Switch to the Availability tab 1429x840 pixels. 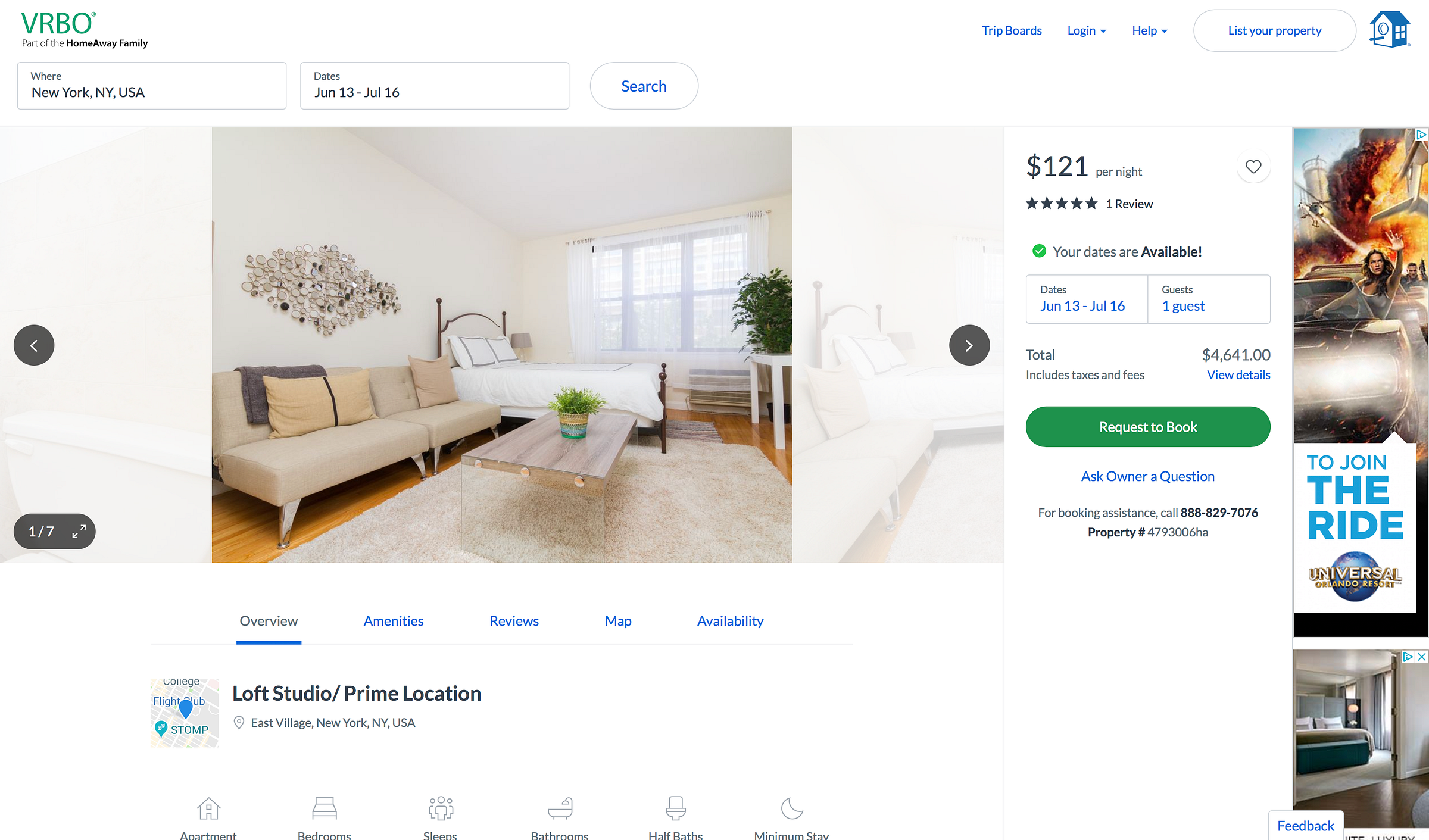[x=730, y=621]
